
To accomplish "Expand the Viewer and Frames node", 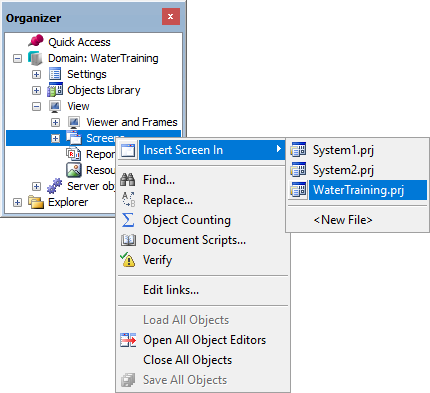I will (x=55, y=122).
